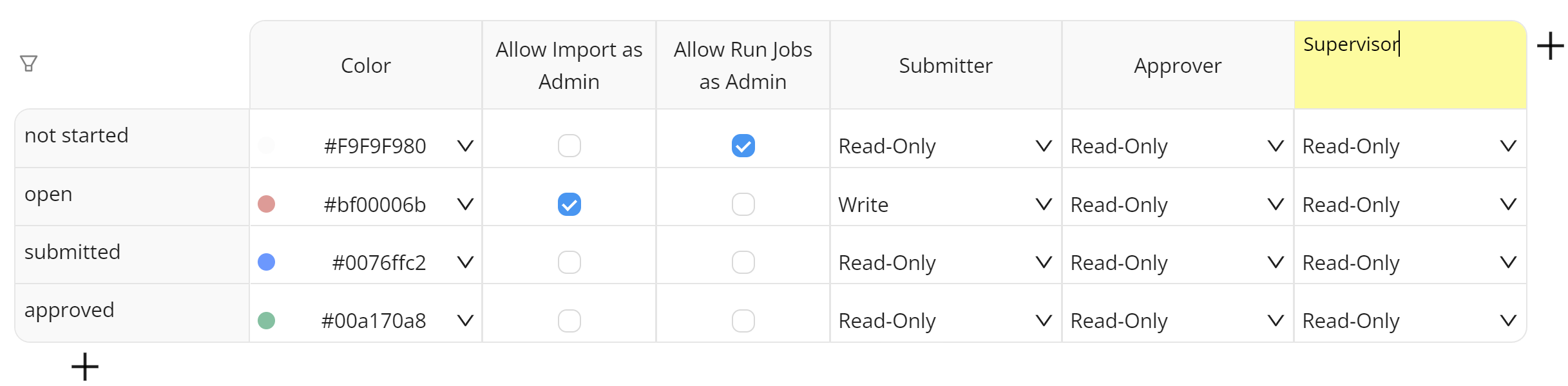Enable Allow Import as Admin for submitted

click(x=569, y=262)
